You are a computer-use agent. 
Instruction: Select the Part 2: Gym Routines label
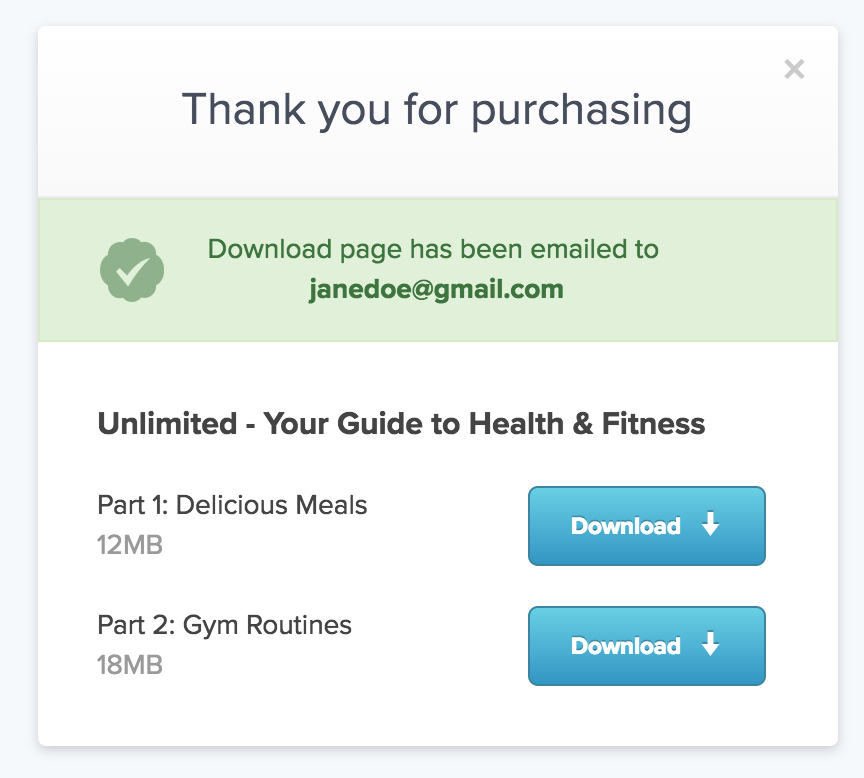(x=224, y=625)
